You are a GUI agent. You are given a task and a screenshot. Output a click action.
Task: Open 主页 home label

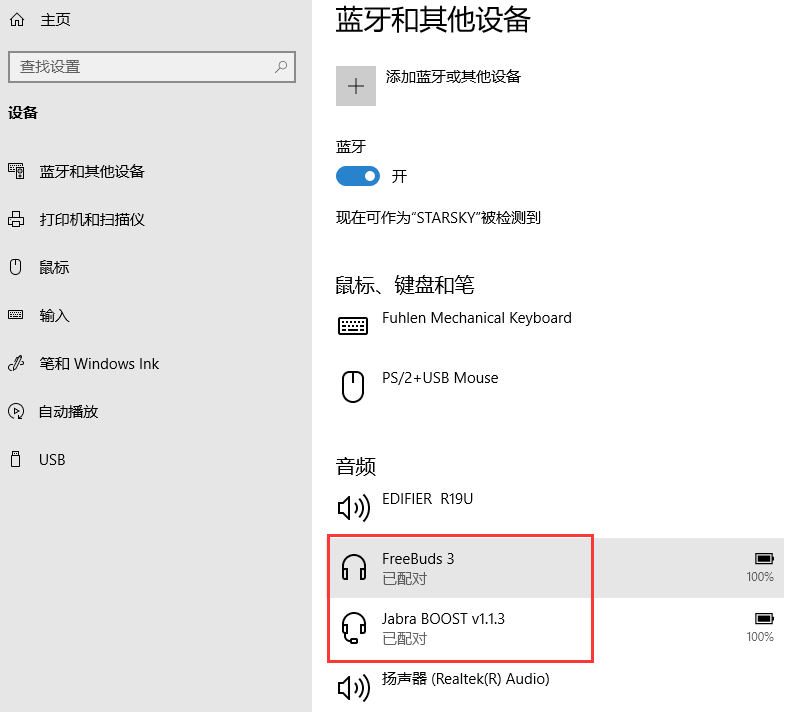55,20
